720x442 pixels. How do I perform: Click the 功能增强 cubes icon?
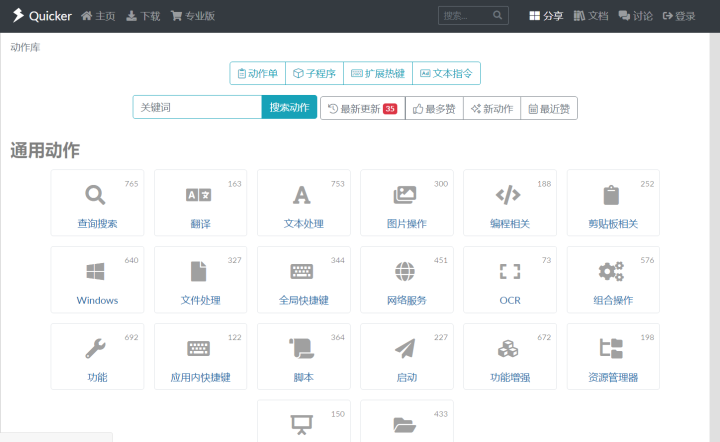click(x=508, y=348)
